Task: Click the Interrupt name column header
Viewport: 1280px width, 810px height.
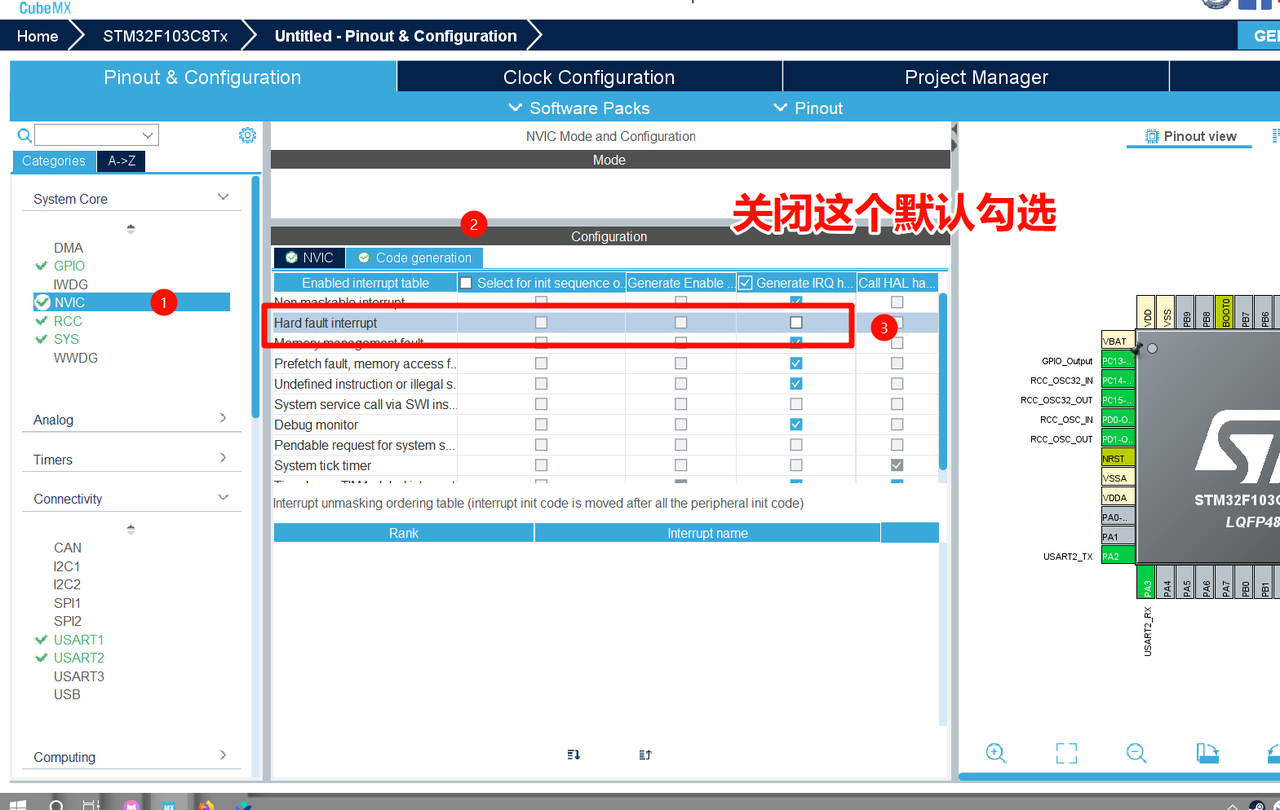Action: (x=708, y=533)
